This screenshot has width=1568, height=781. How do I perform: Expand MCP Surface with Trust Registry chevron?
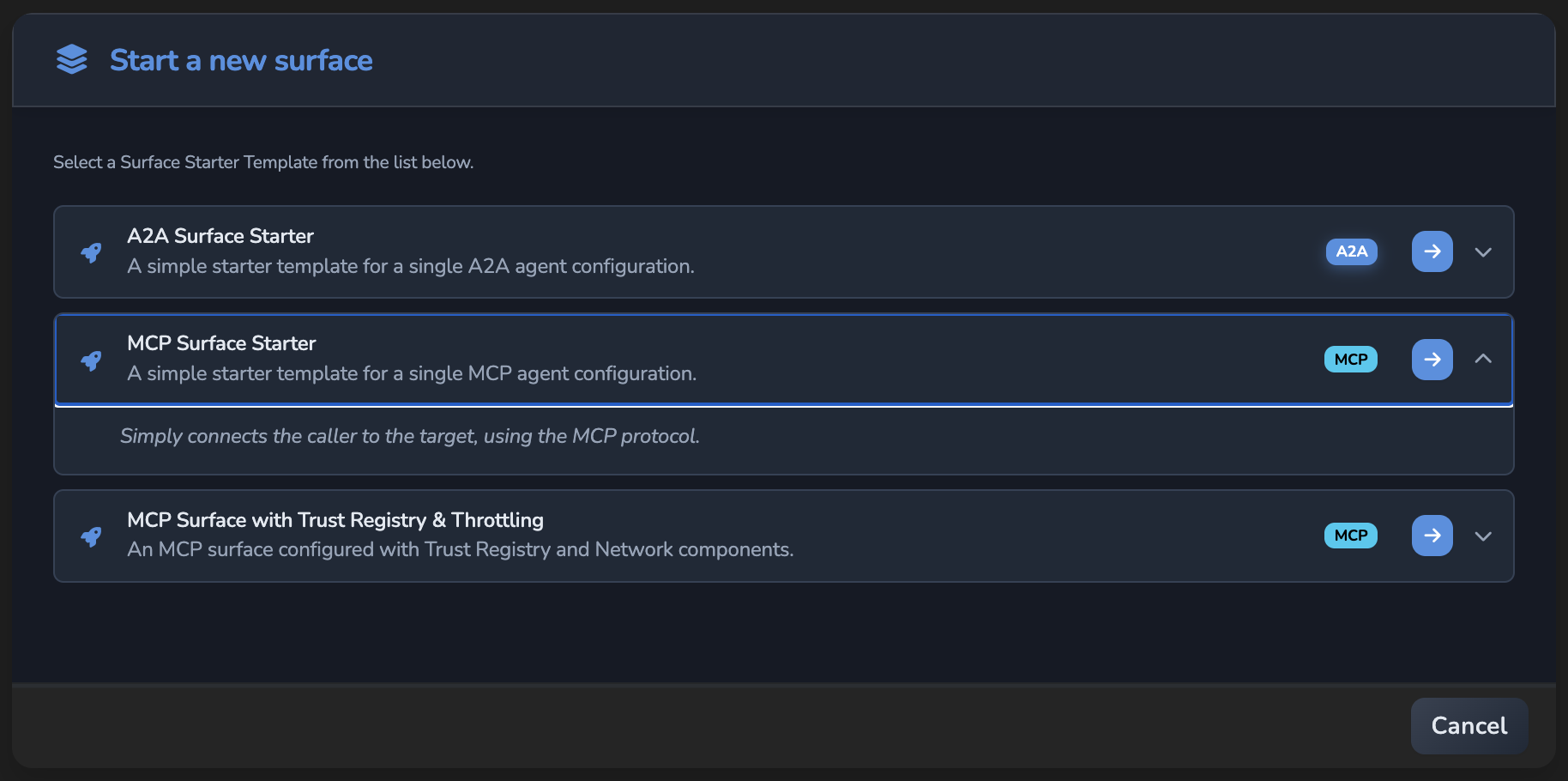click(1483, 536)
